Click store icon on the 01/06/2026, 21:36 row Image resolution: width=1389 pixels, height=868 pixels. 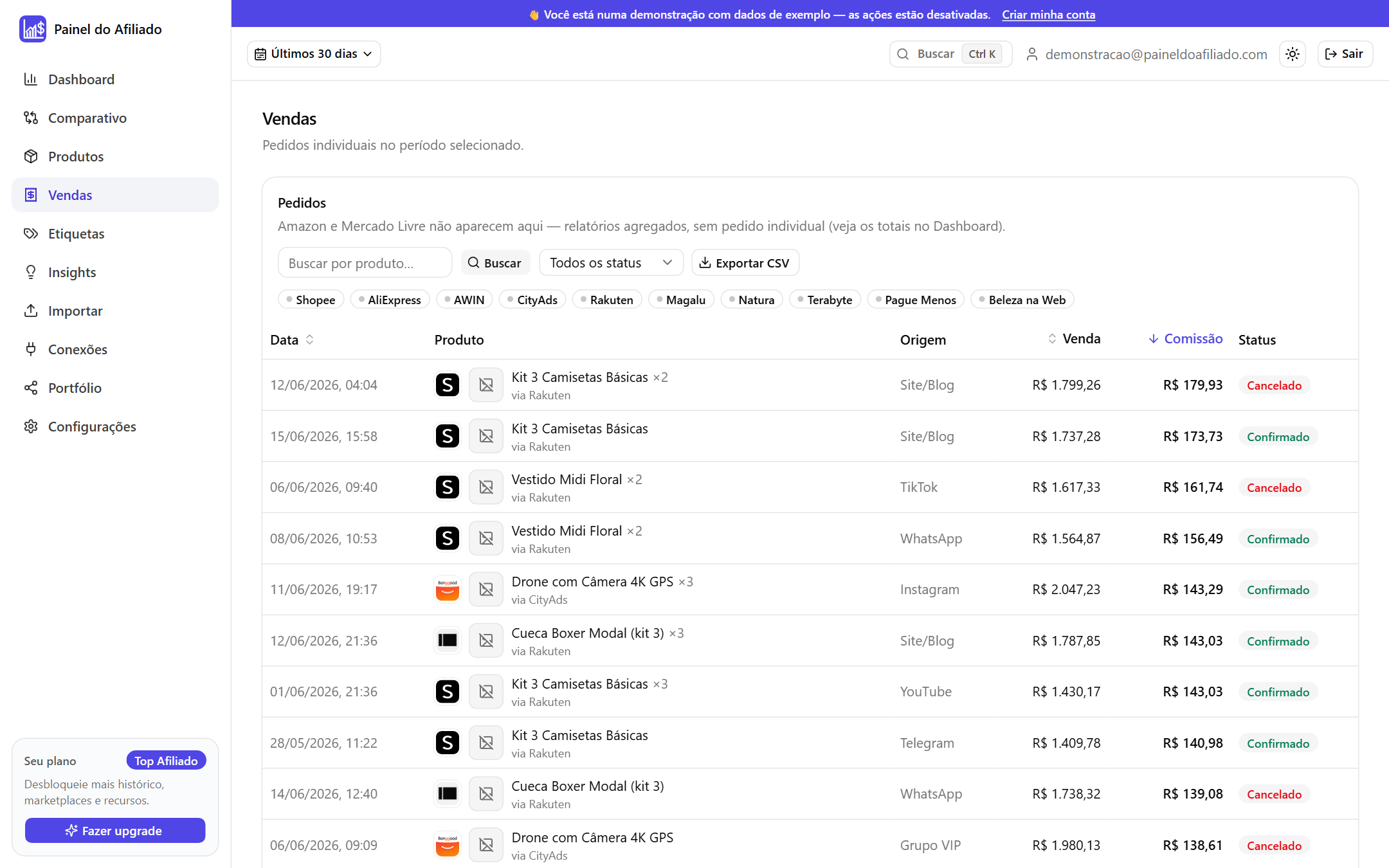[x=448, y=692]
